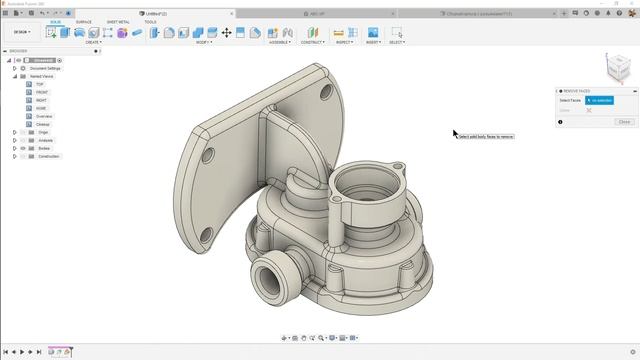Click the timeline end marker
Viewport: 640px width, 360px height.
point(71,351)
